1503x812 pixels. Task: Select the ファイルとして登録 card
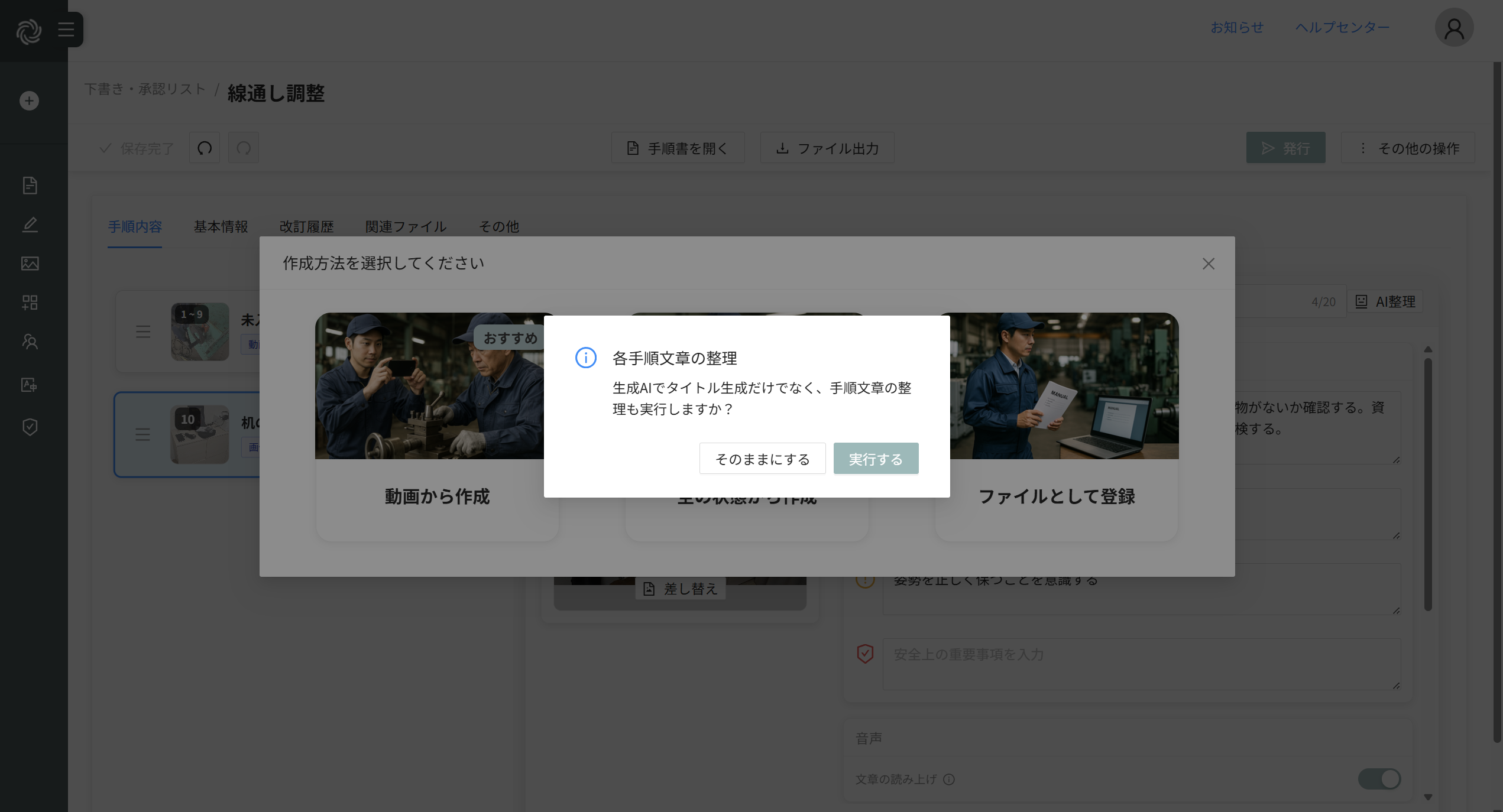tap(1057, 495)
